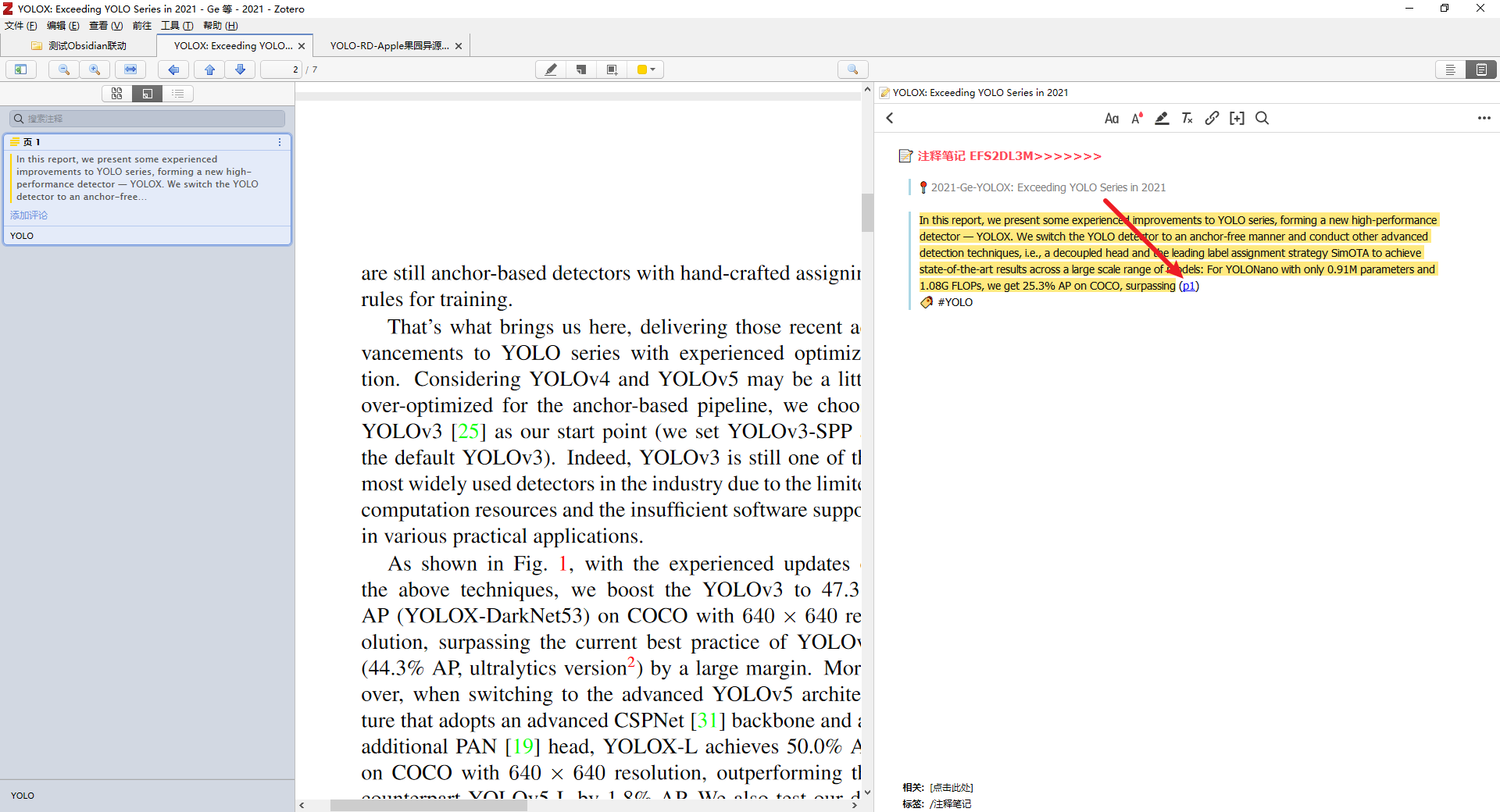Show the item pane panel button
This screenshot has width=1500, height=812.
point(1451,69)
